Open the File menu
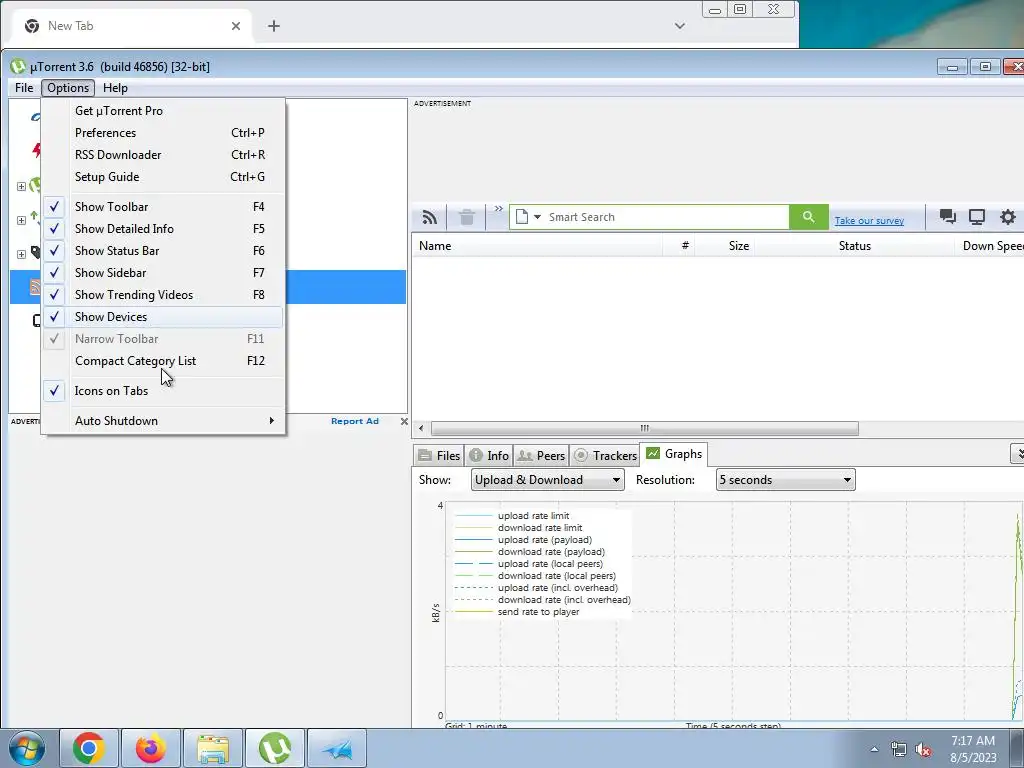Screen dimensions: 1024x768 point(24,88)
